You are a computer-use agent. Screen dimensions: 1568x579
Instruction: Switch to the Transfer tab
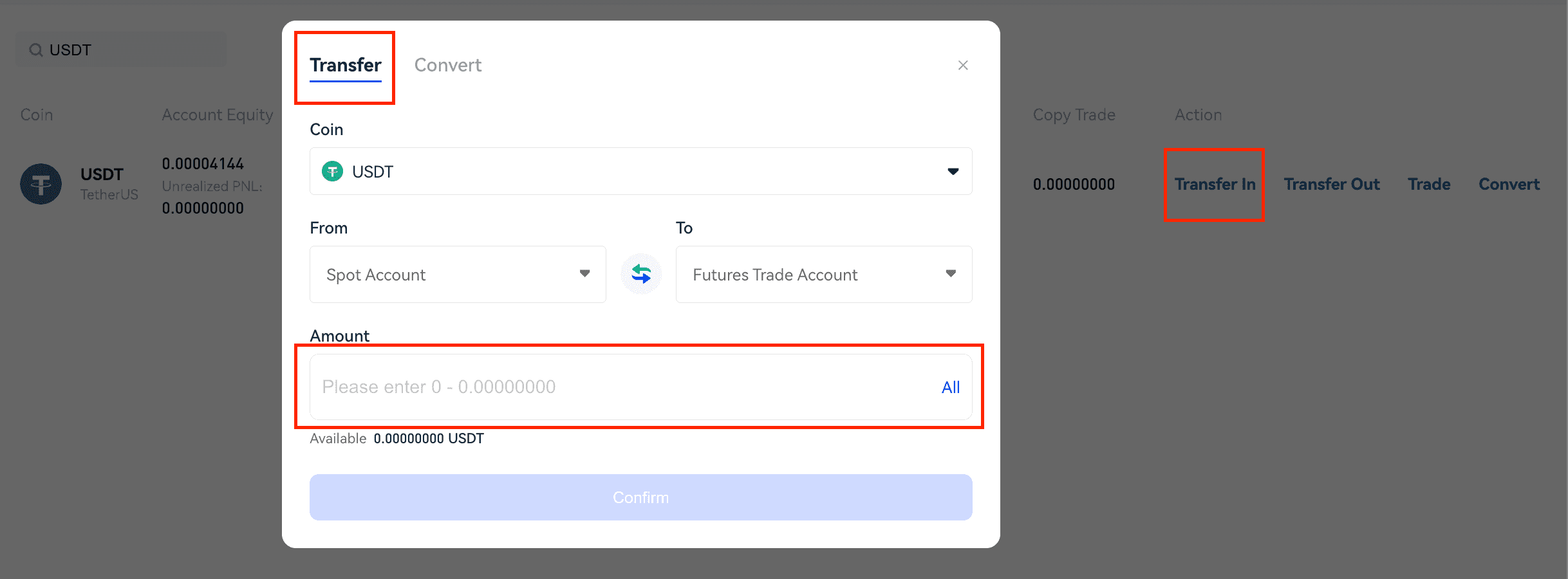pyautogui.click(x=346, y=65)
